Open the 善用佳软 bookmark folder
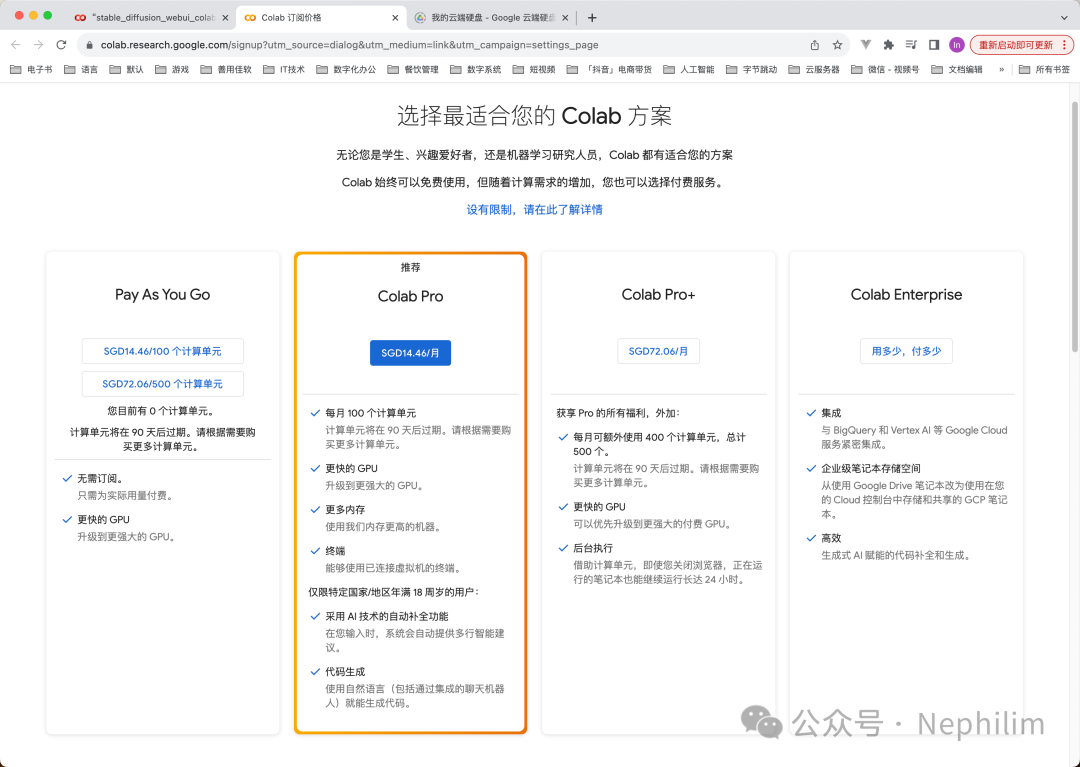Screen dimensions: 1080x767 tap(226, 70)
